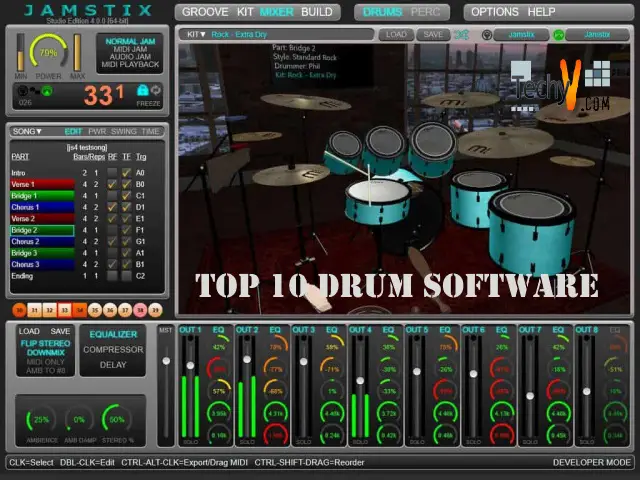Click the OUT 2 top EQ knob 70%
The height and width of the screenshot is (480, 640).
coord(276,346)
